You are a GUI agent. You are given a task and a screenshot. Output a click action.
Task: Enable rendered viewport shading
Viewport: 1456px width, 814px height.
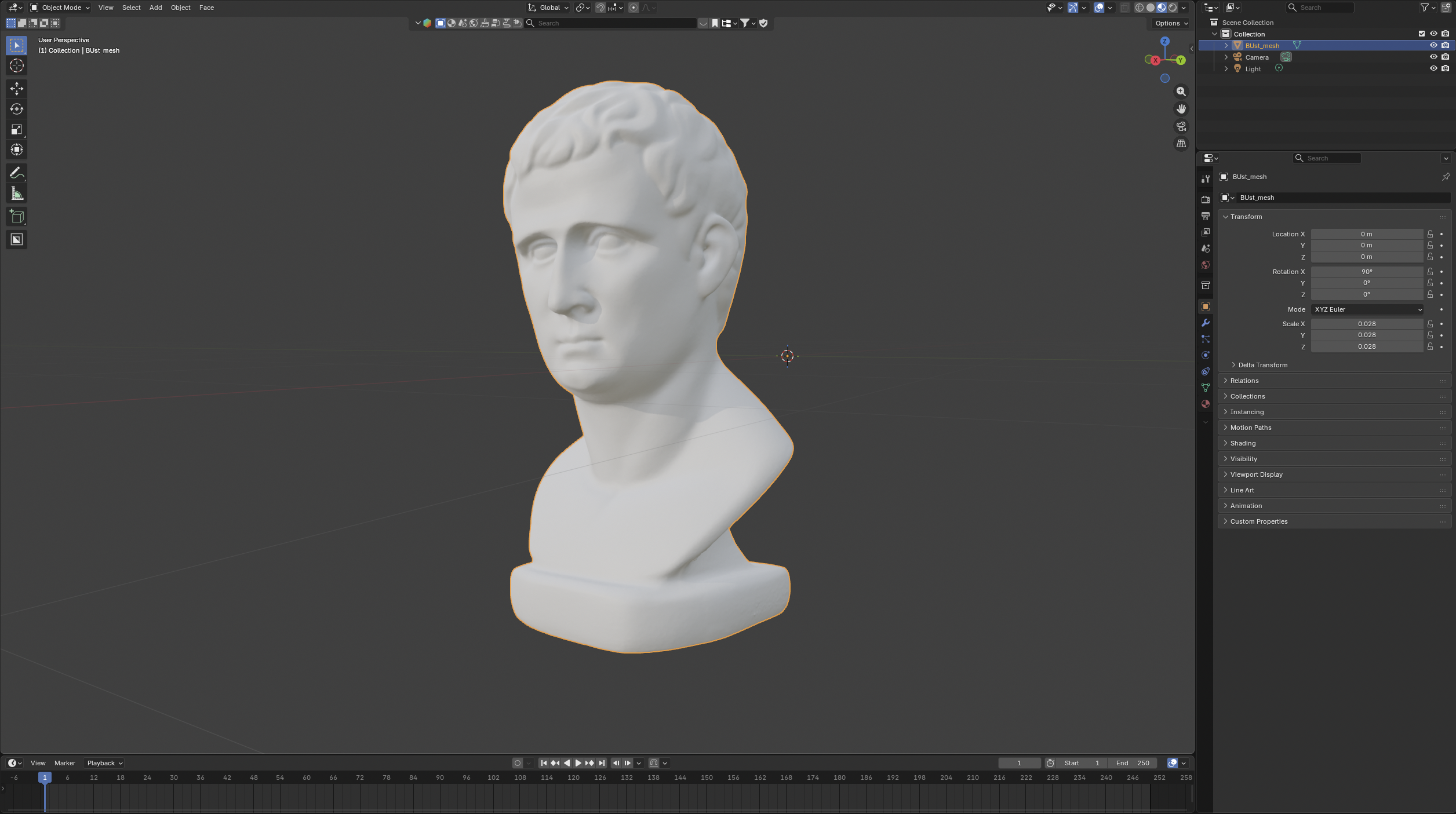click(x=1171, y=8)
